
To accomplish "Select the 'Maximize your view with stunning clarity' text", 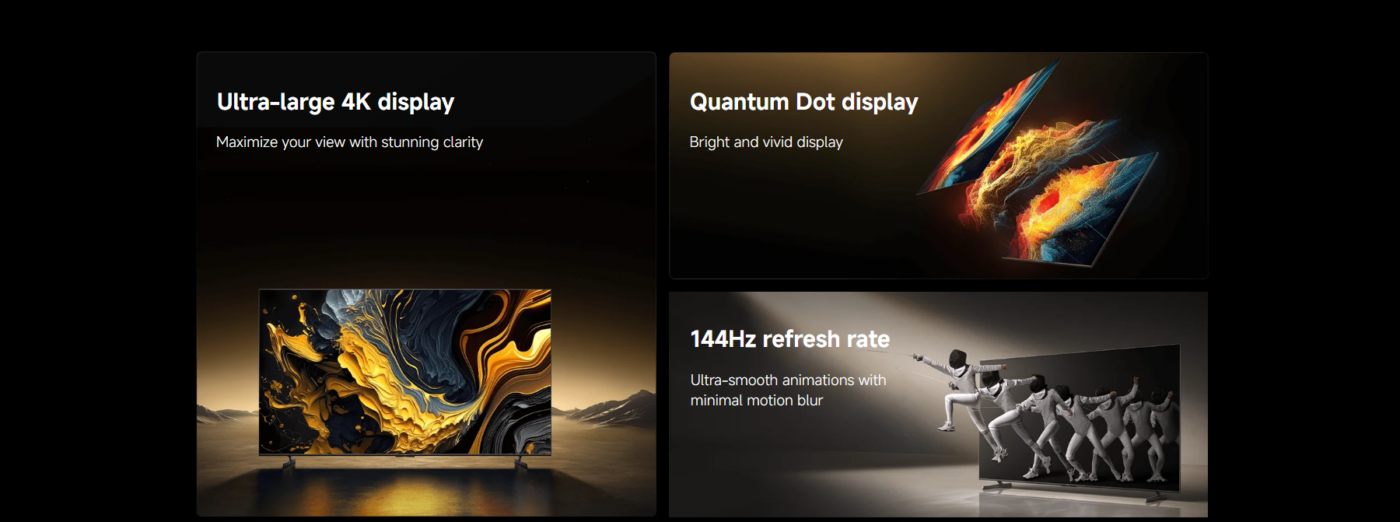I will click(349, 142).
